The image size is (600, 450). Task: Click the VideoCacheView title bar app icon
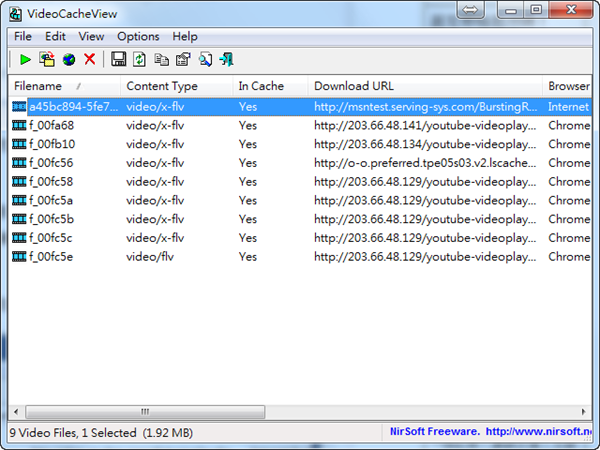click(15, 14)
